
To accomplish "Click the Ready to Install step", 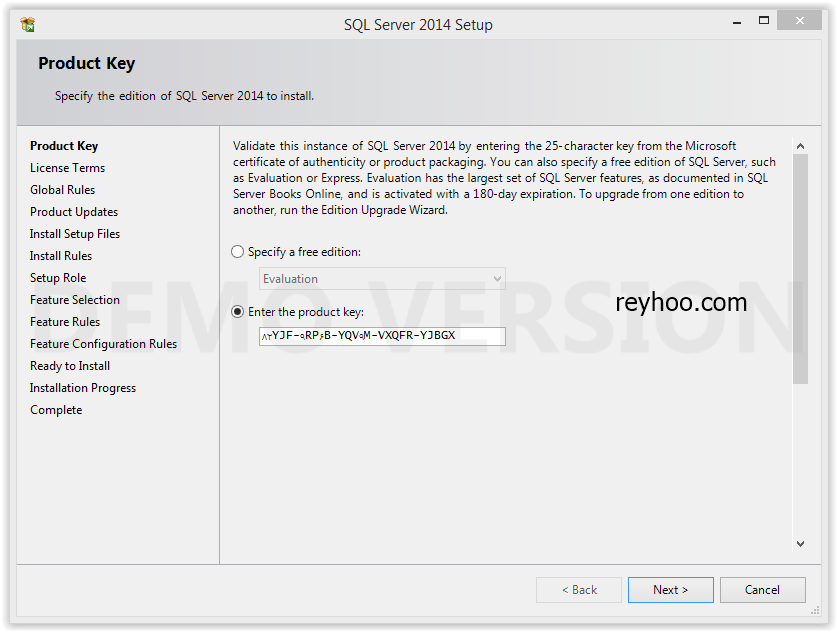I will tap(70, 366).
